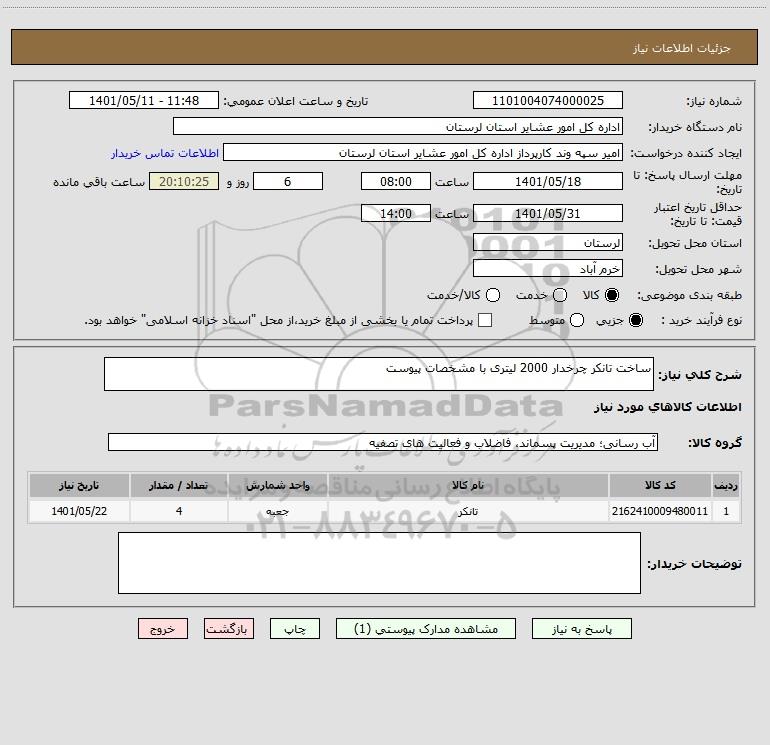Click the توضیحات خریدار label
Screen dimensions: 770x745
694,564
